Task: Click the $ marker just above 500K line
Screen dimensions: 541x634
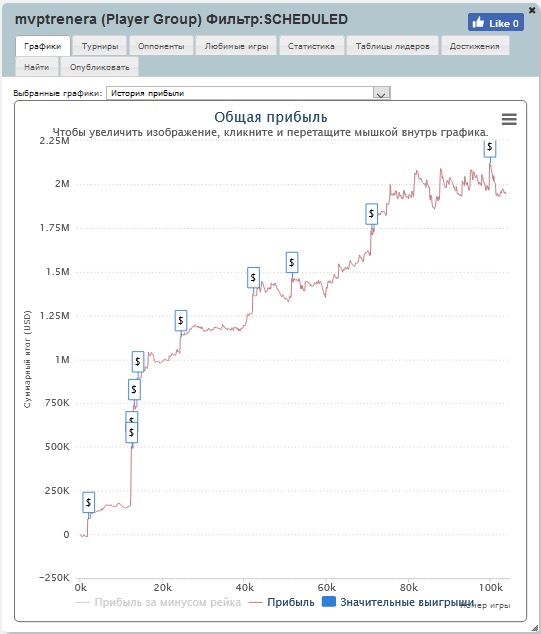Action: coord(131,432)
